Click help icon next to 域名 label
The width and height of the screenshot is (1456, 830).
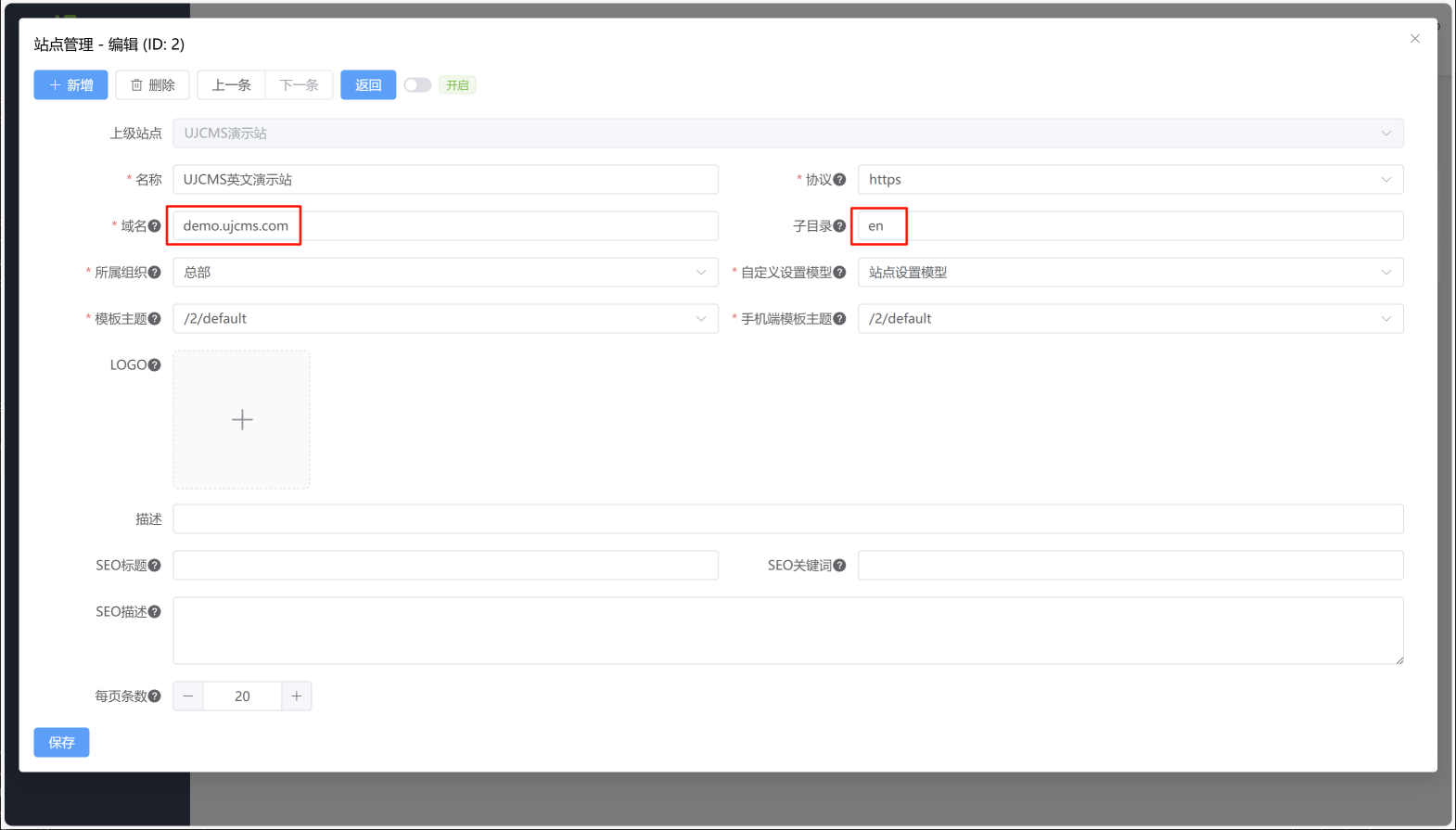coord(155,226)
